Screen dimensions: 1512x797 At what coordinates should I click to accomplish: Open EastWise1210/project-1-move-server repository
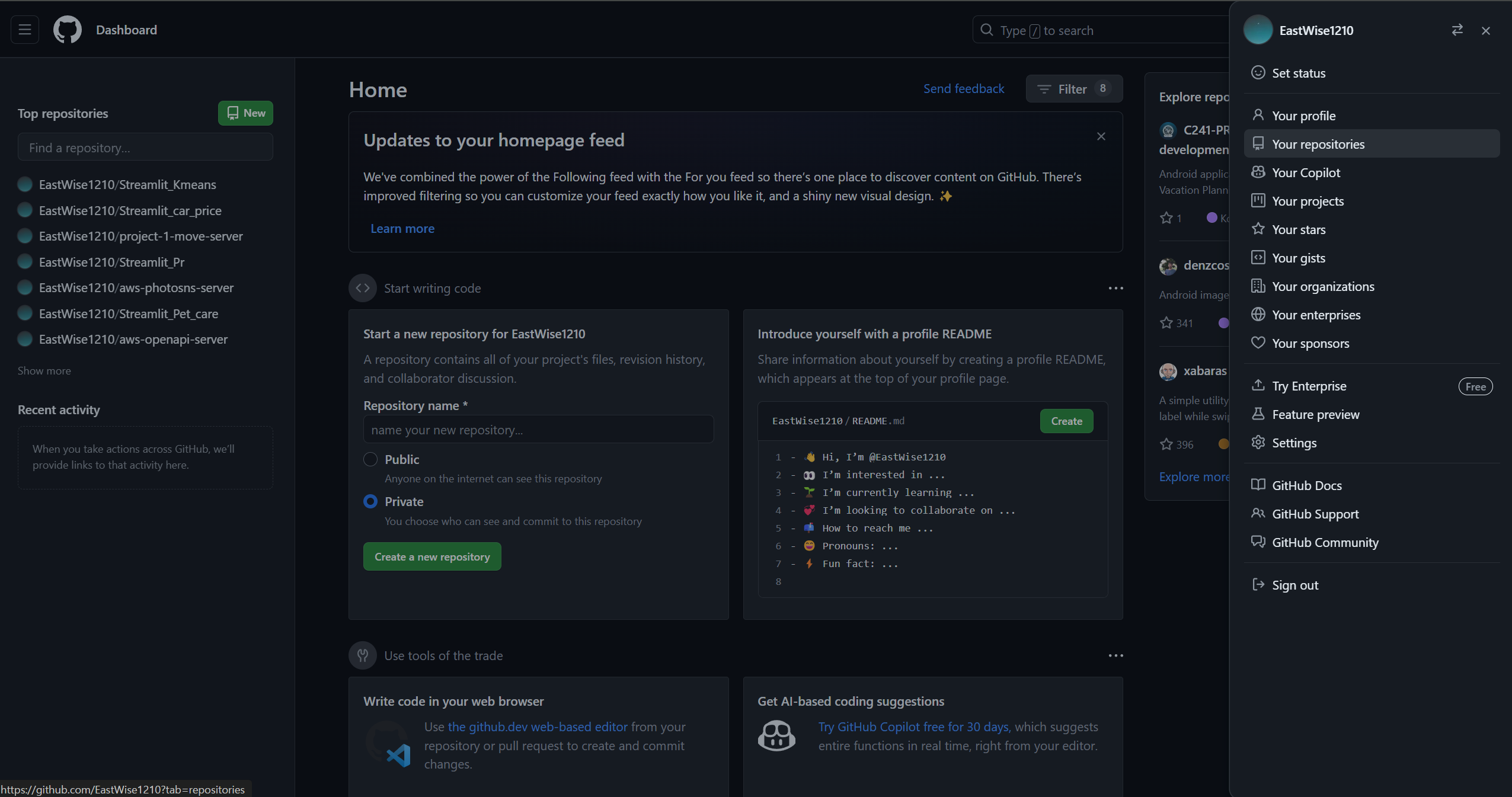click(x=141, y=236)
